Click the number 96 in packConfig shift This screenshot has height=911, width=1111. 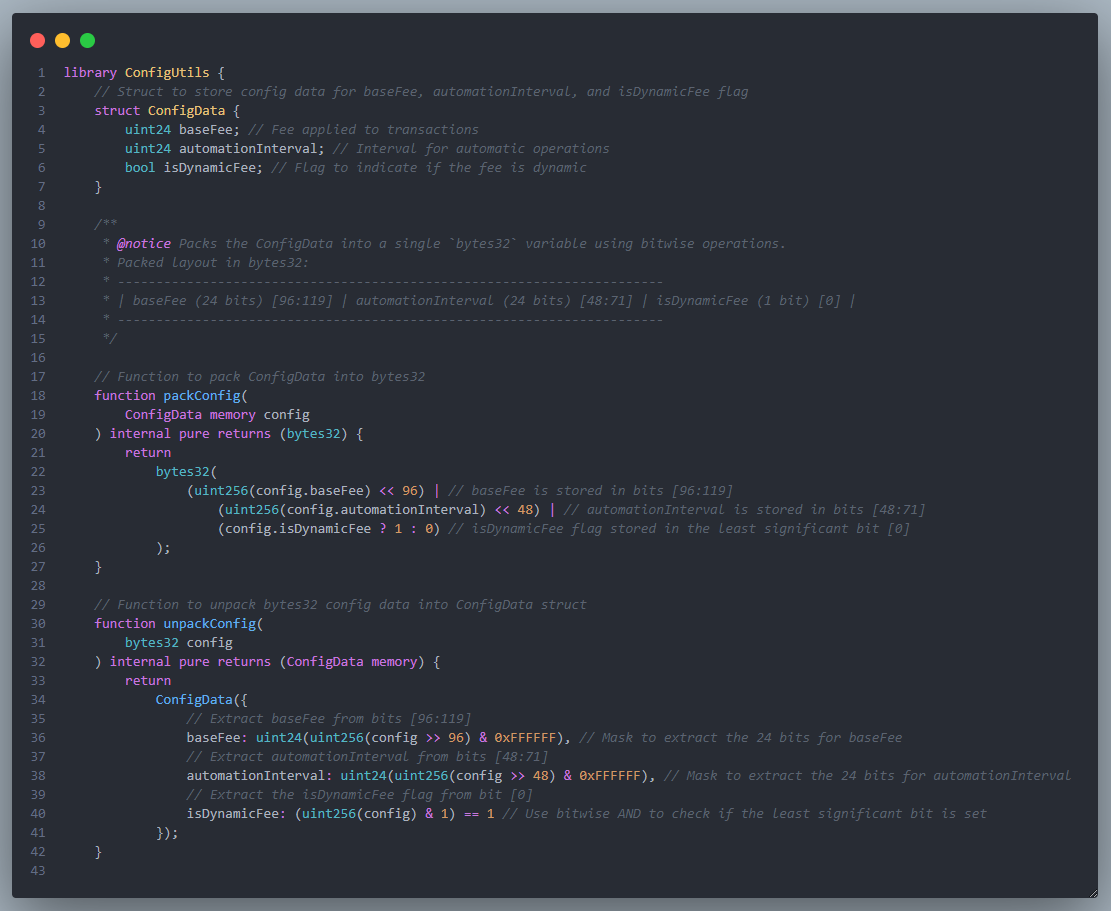pos(410,491)
